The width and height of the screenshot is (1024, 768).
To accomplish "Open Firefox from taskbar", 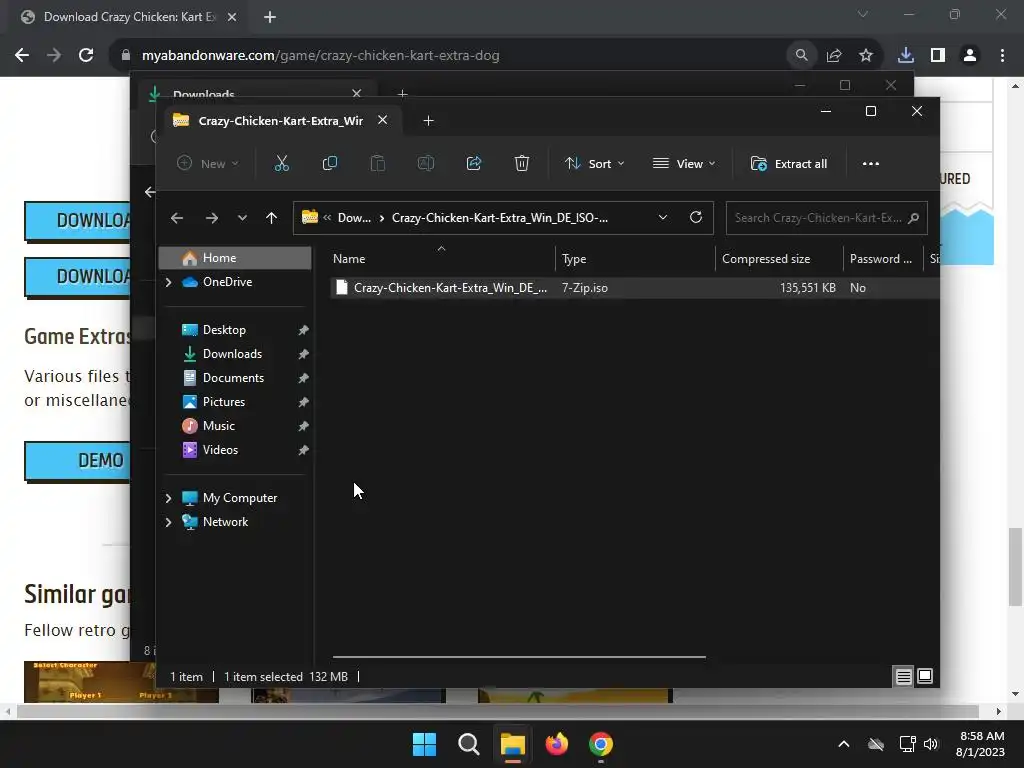I will click(x=557, y=744).
